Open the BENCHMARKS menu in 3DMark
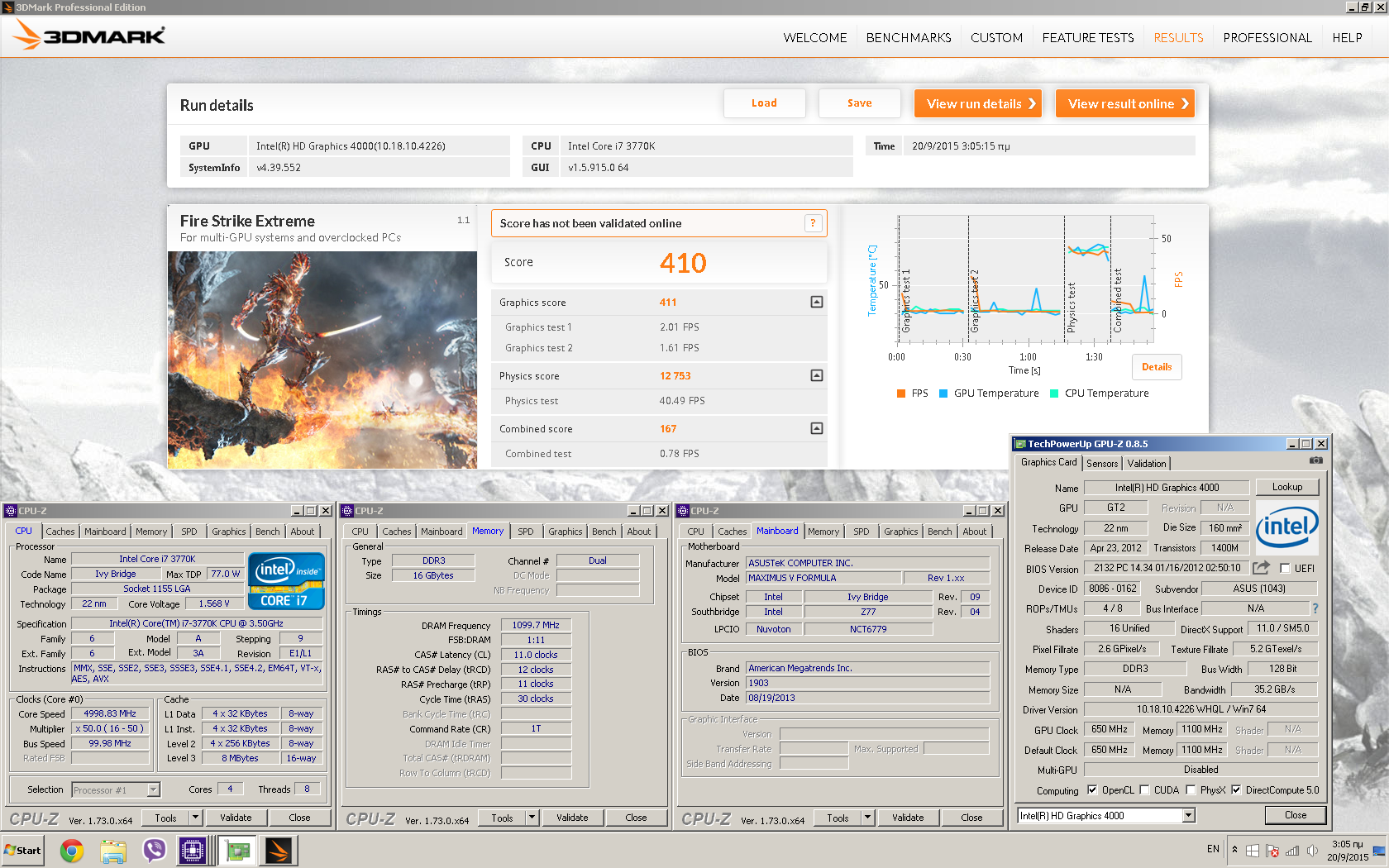This screenshot has width=1389, height=868. click(909, 37)
